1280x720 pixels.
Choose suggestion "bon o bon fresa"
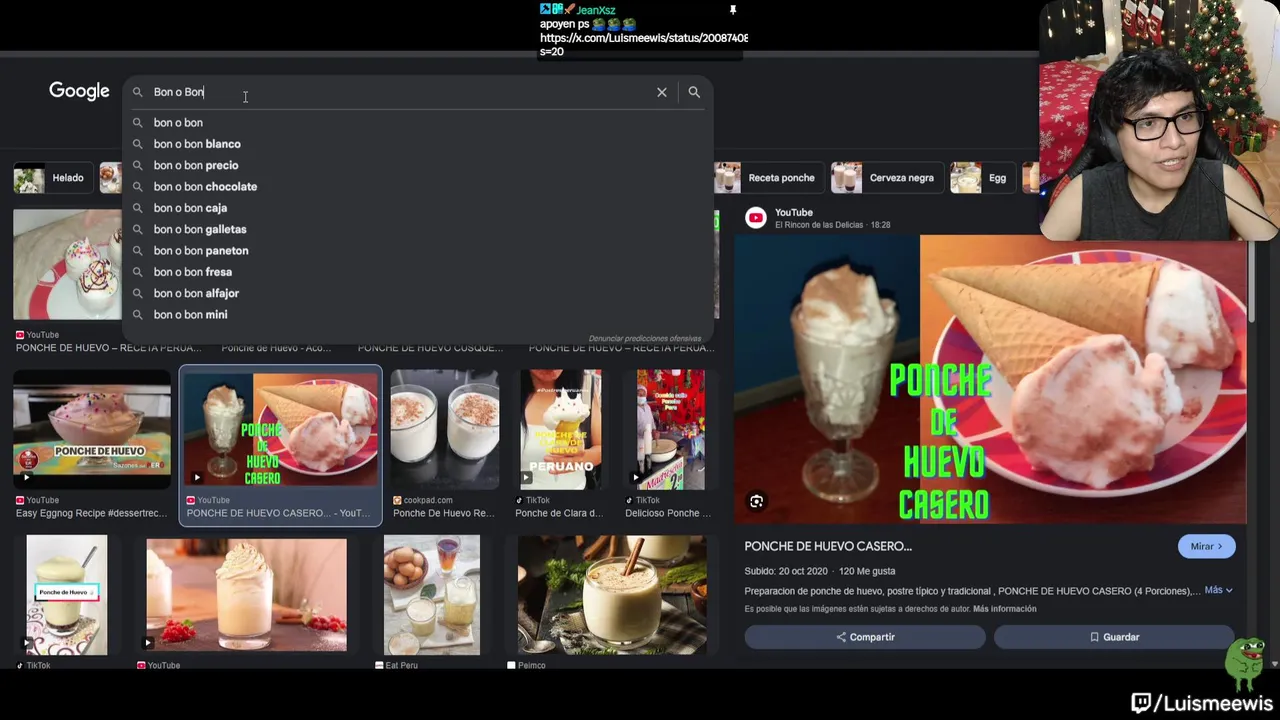click(x=193, y=272)
